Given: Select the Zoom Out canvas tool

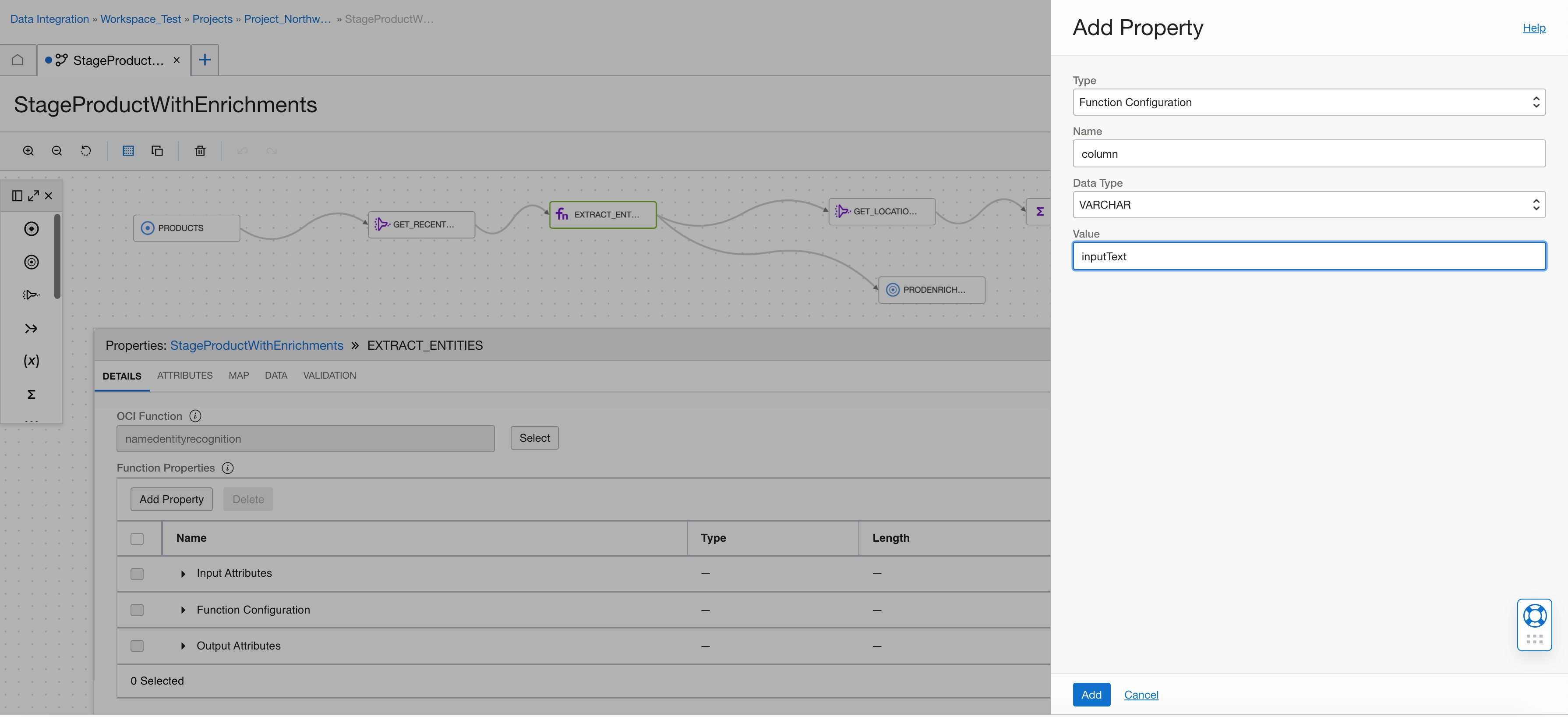Looking at the screenshot, I should (57, 150).
